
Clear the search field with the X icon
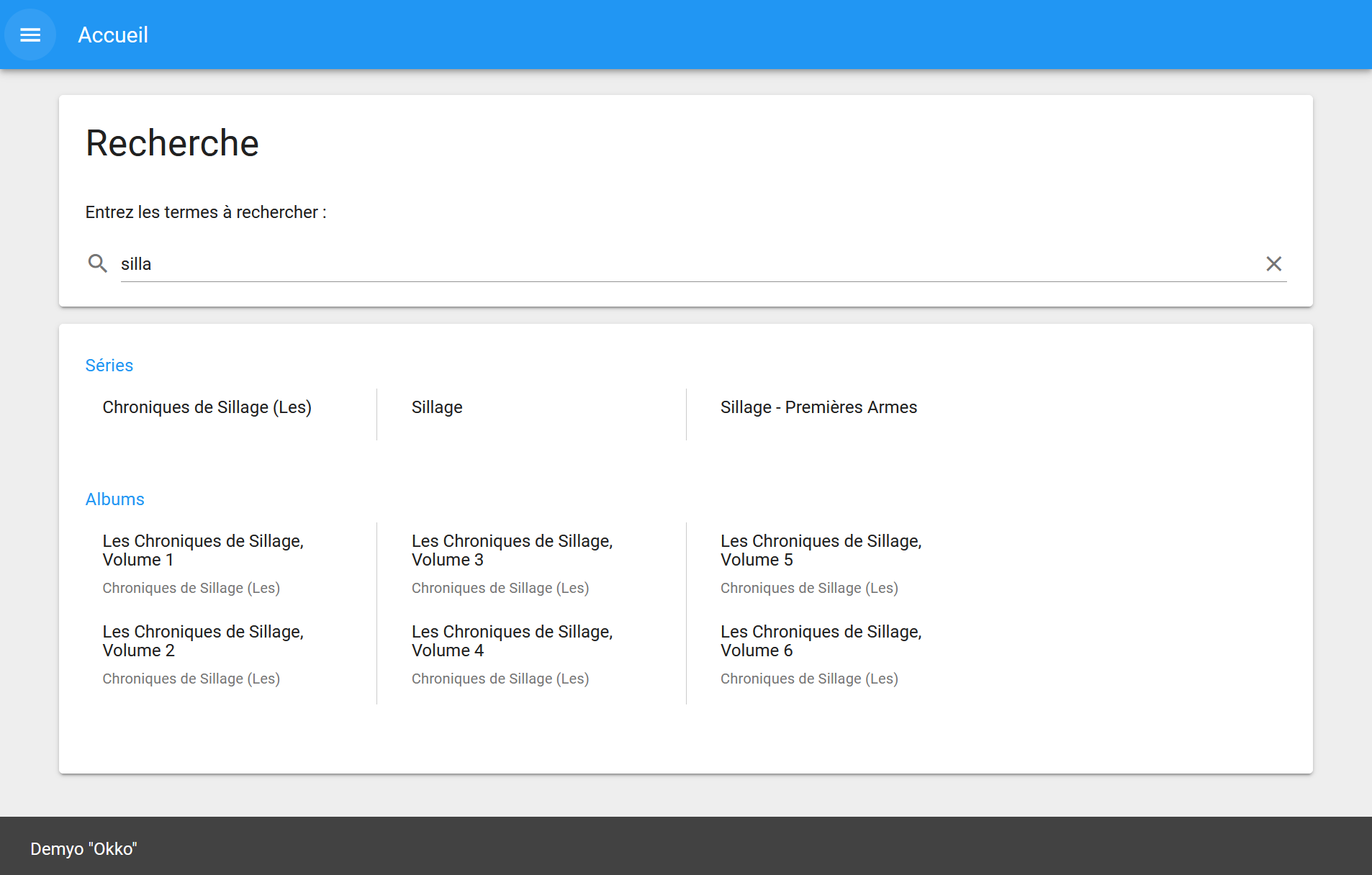[1273, 263]
